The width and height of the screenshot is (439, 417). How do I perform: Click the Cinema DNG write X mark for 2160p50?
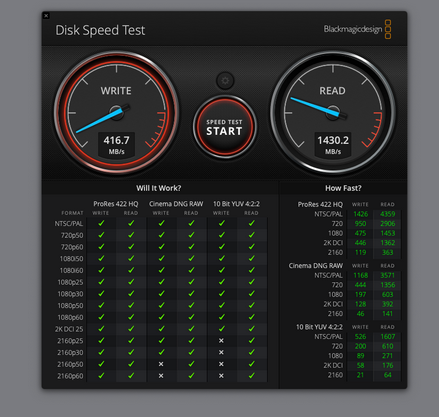pyautogui.click(x=161, y=364)
